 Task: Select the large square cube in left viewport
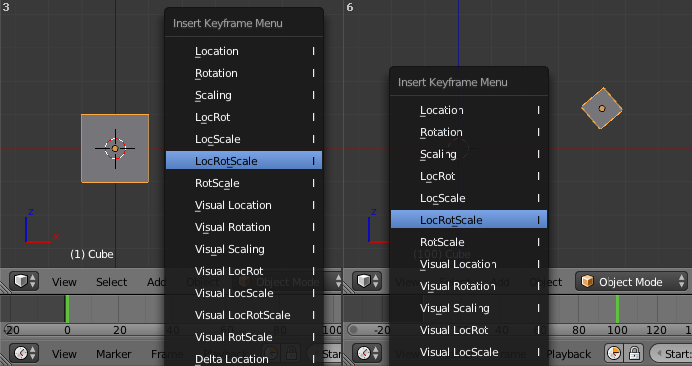[115, 148]
